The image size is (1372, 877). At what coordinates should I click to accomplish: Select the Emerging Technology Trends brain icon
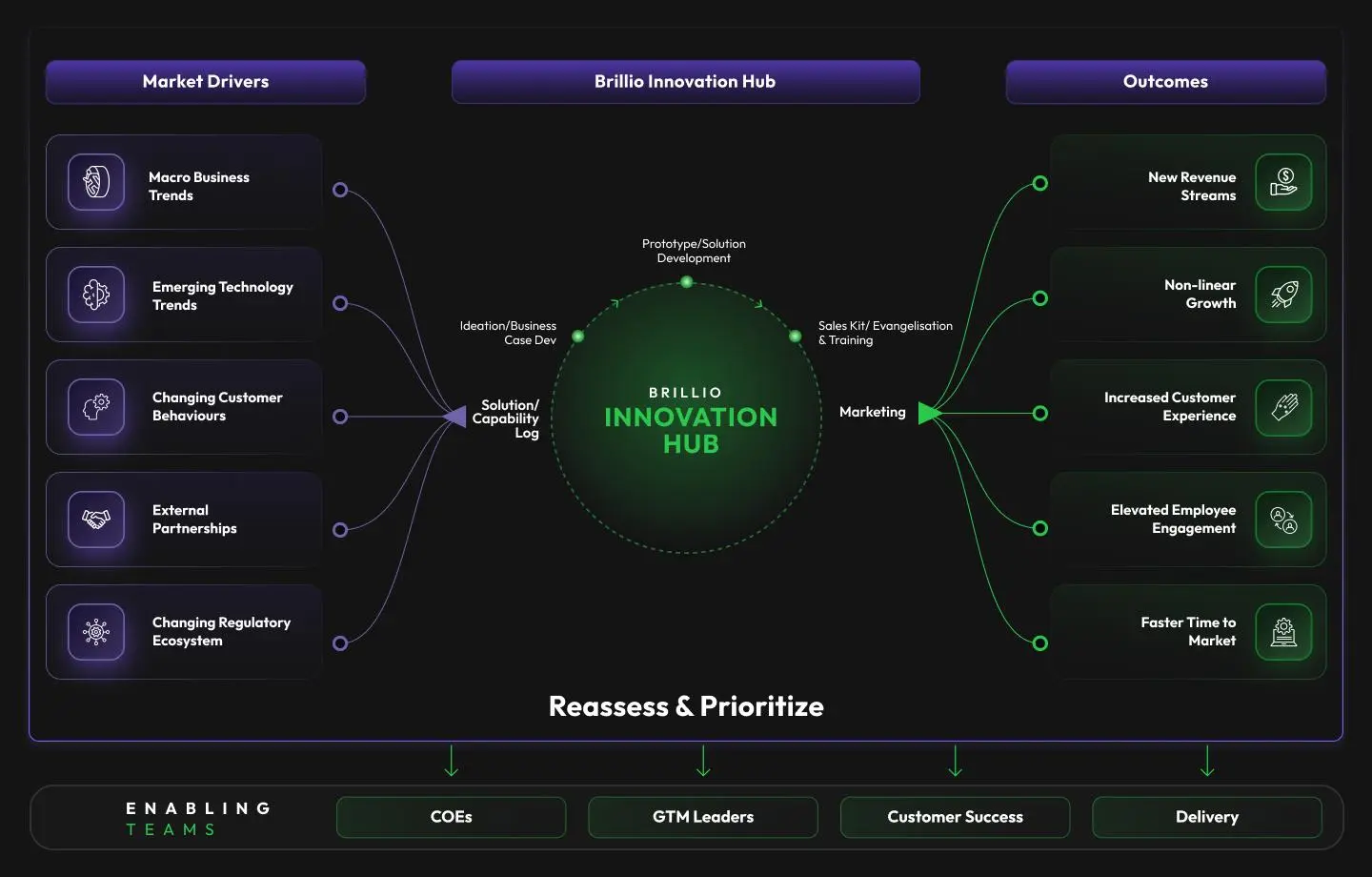96,295
